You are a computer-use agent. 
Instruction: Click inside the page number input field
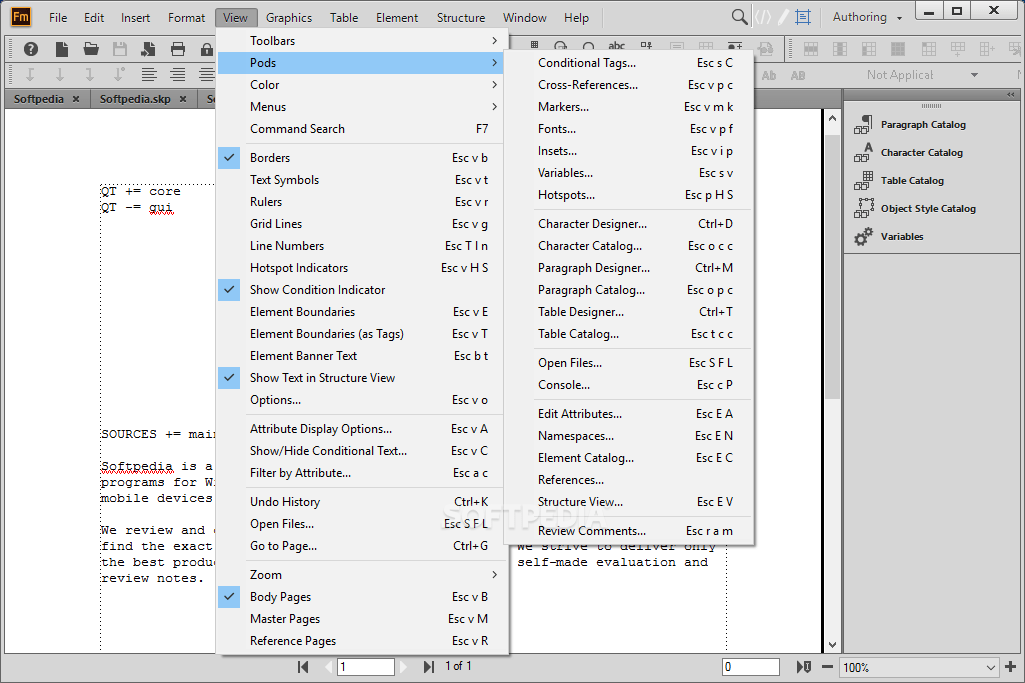click(x=364, y=666)
